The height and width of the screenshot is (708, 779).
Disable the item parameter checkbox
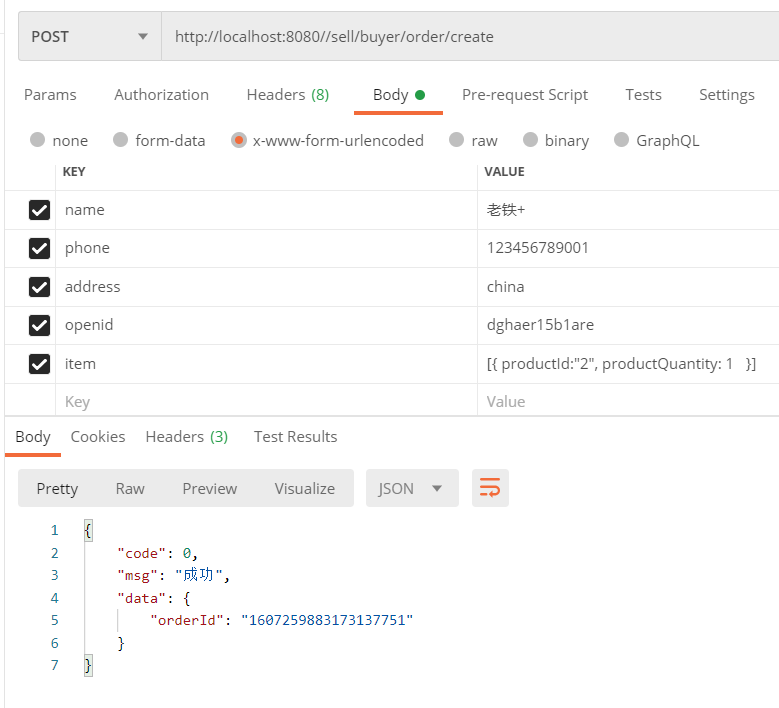(40, 364)
